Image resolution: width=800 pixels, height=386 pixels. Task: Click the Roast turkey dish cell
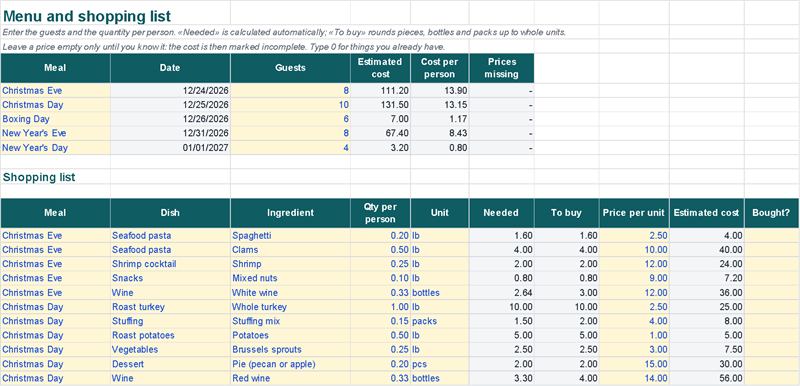[170, 307]
